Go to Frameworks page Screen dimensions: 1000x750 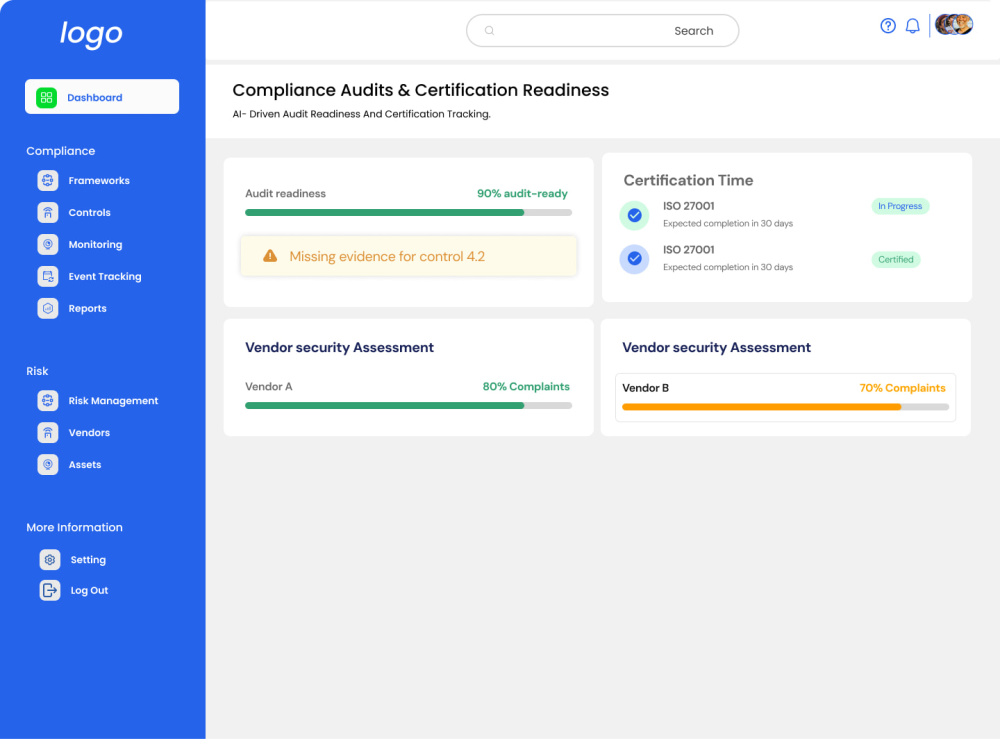(x=99, y=180)
